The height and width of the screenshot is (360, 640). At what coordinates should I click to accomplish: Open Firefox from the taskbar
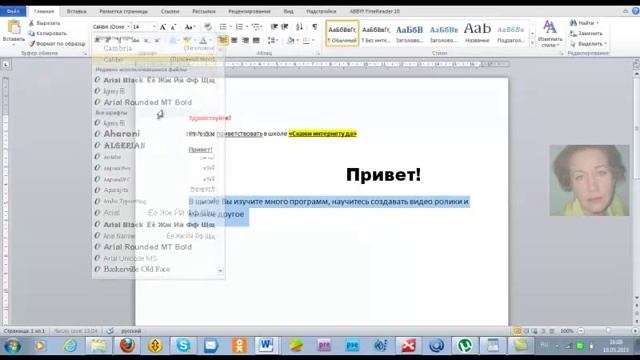[127, 345]
